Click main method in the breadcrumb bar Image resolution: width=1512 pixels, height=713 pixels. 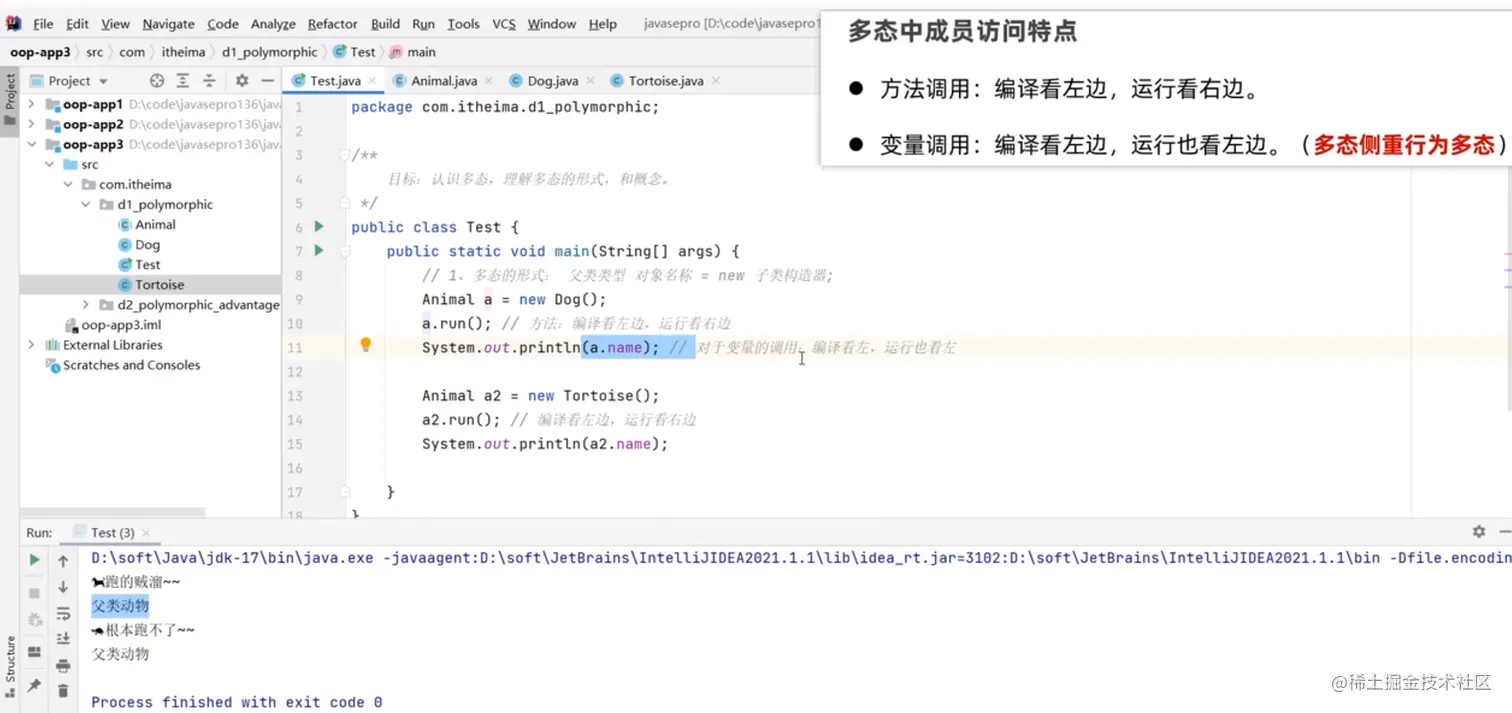412,52
